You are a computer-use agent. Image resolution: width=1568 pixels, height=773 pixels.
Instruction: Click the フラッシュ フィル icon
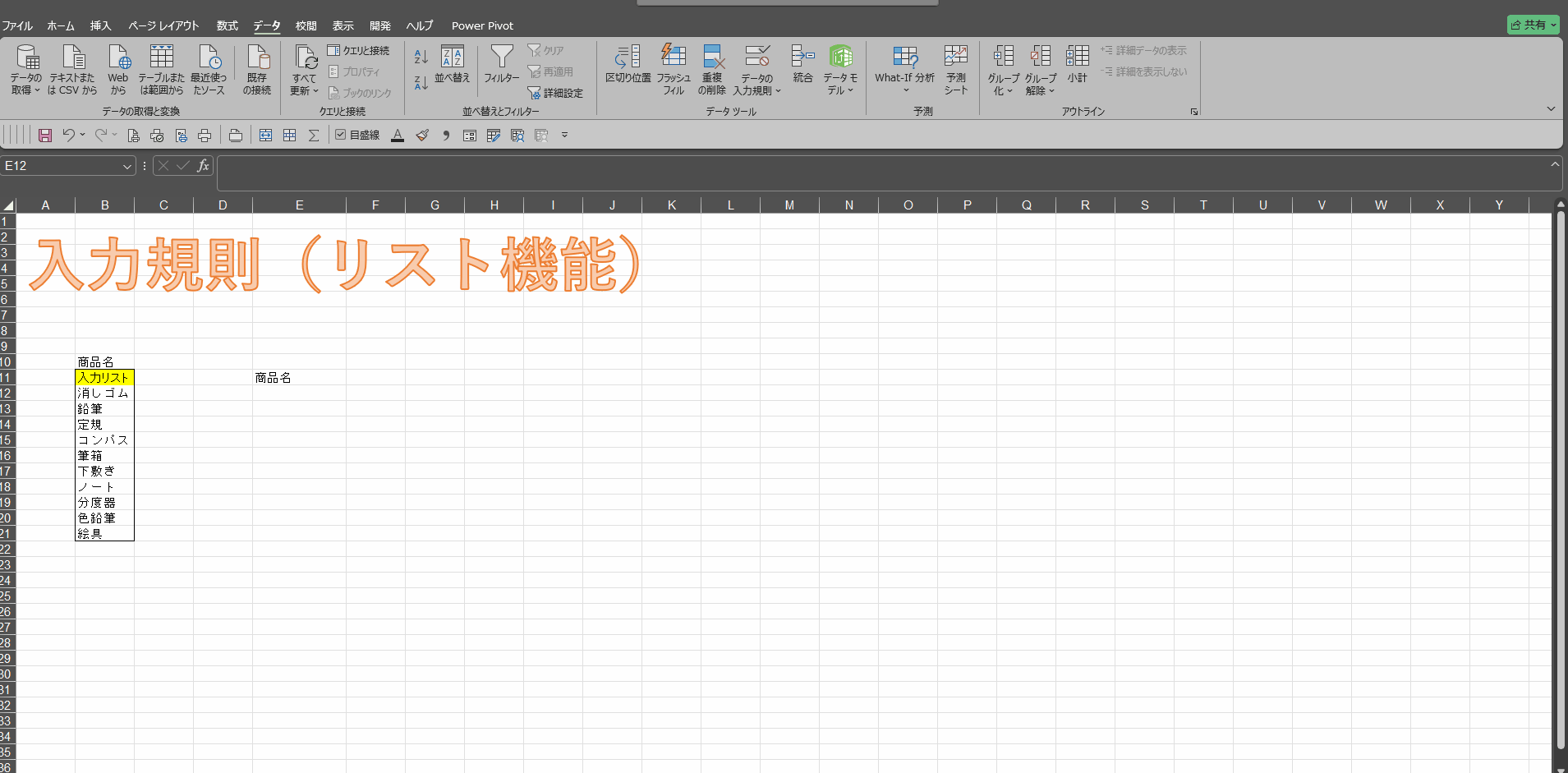674,56
